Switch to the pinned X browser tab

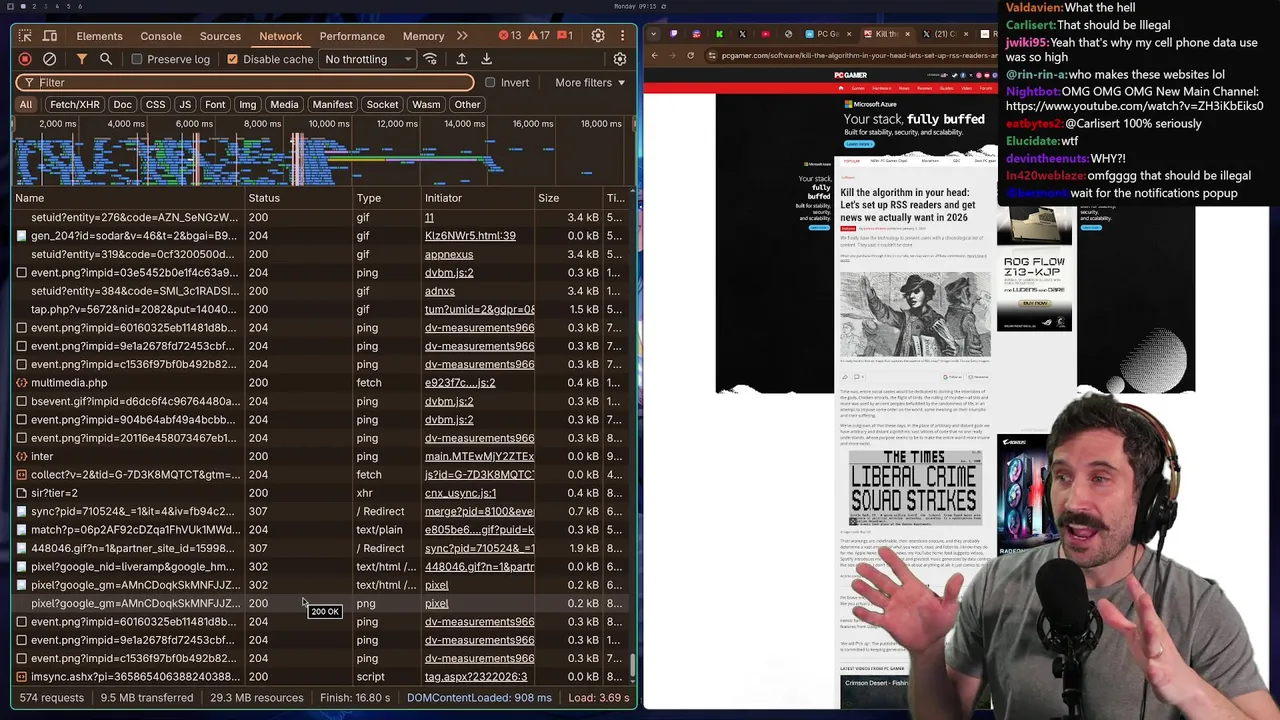742,34
